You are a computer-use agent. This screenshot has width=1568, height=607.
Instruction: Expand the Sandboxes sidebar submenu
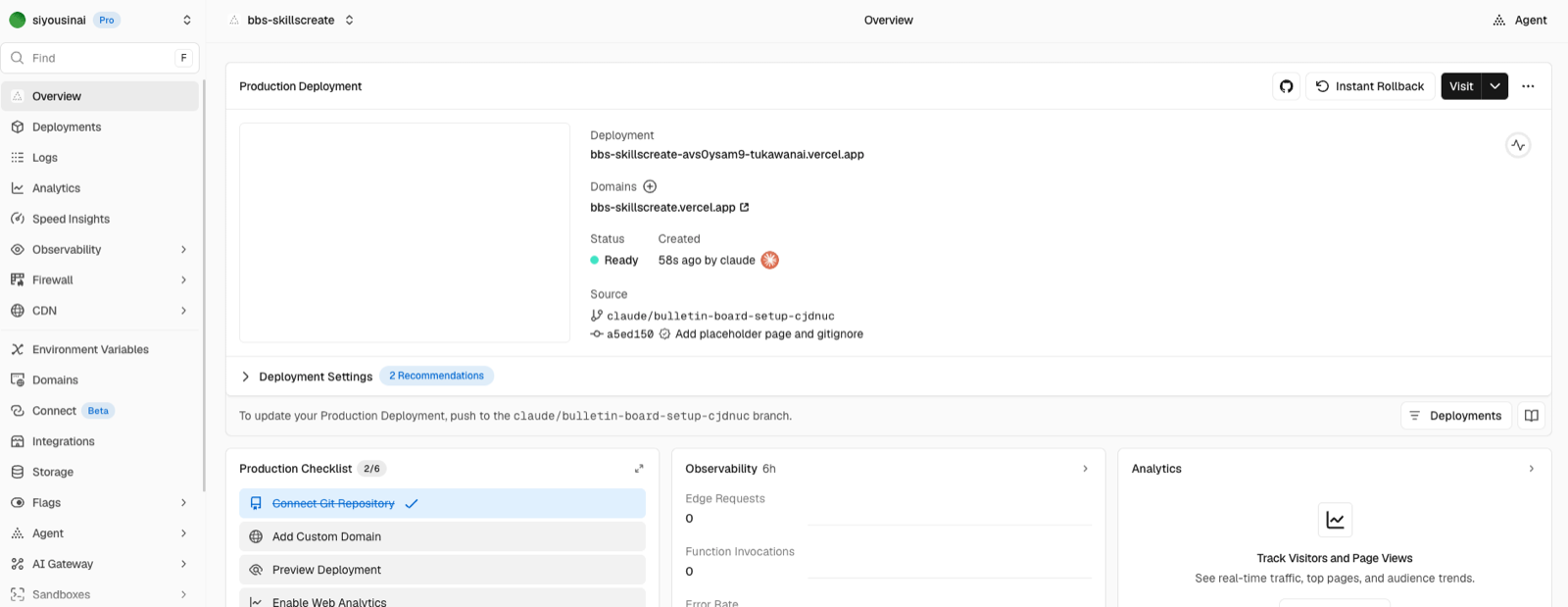coord(183,594)
